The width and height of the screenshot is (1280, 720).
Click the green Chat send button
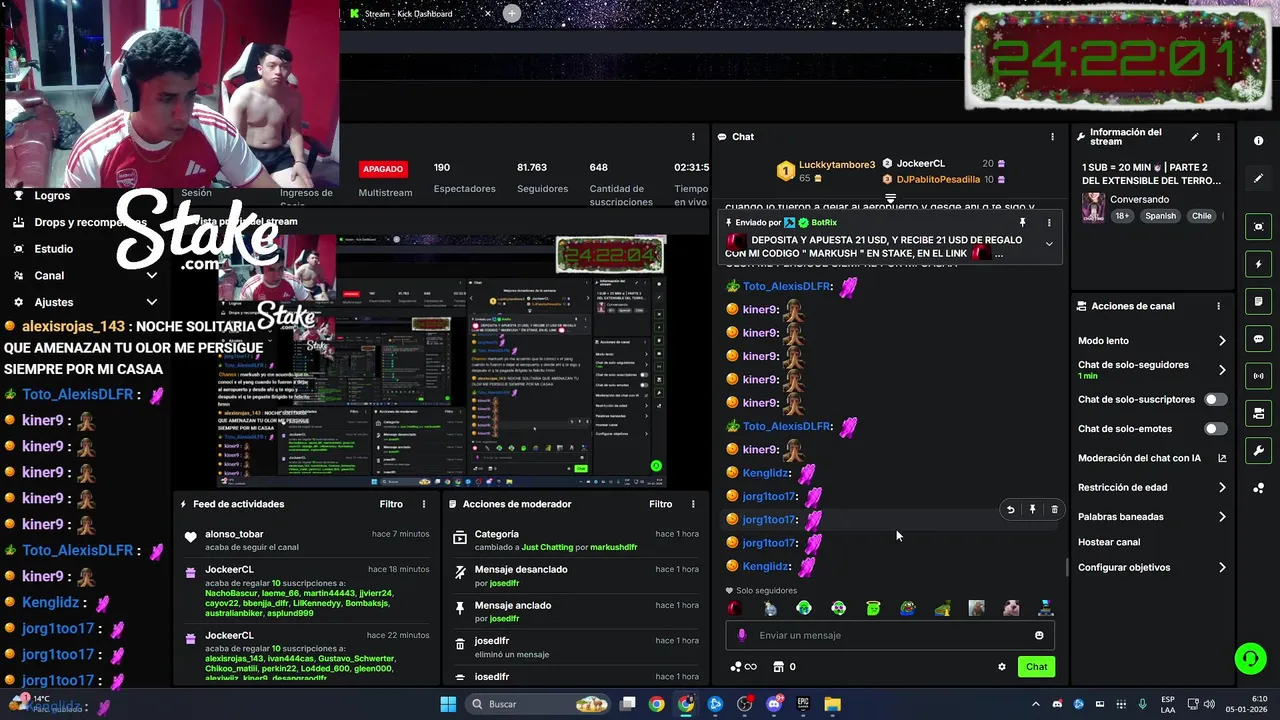[1036, 667]
